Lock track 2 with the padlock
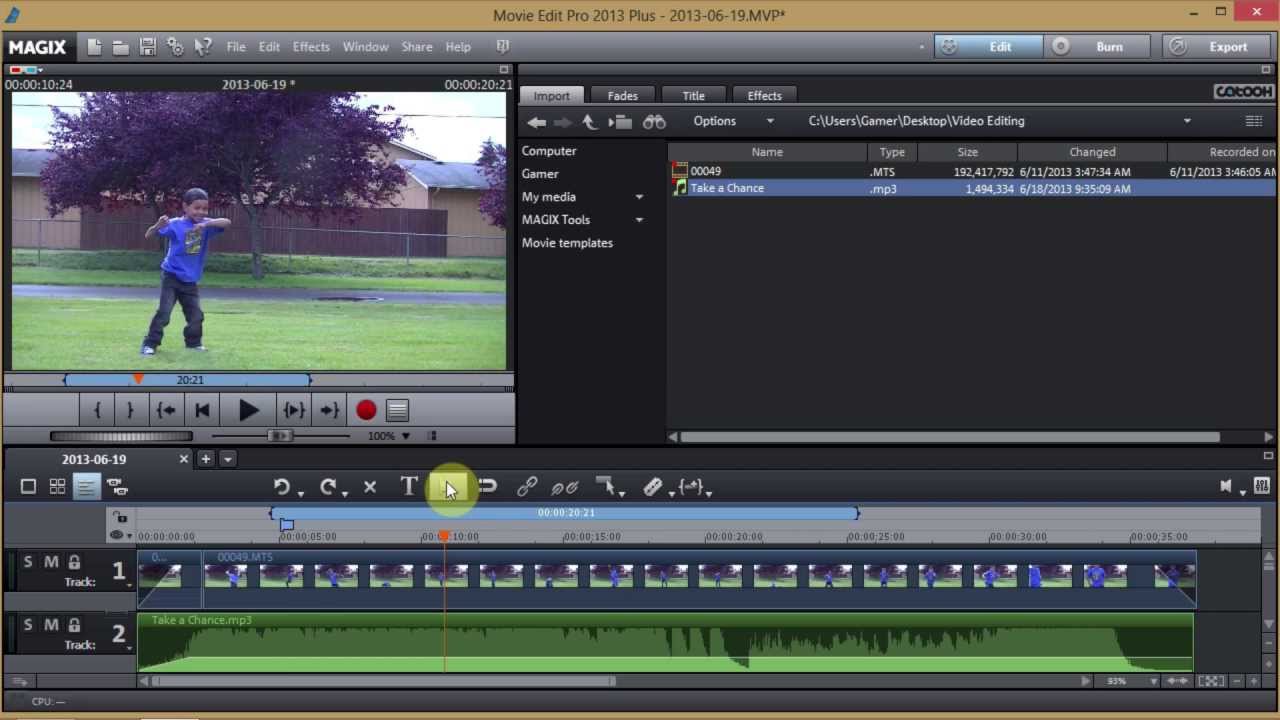The width and height of the screenshot is (1280, 720). tap(74, 625)
